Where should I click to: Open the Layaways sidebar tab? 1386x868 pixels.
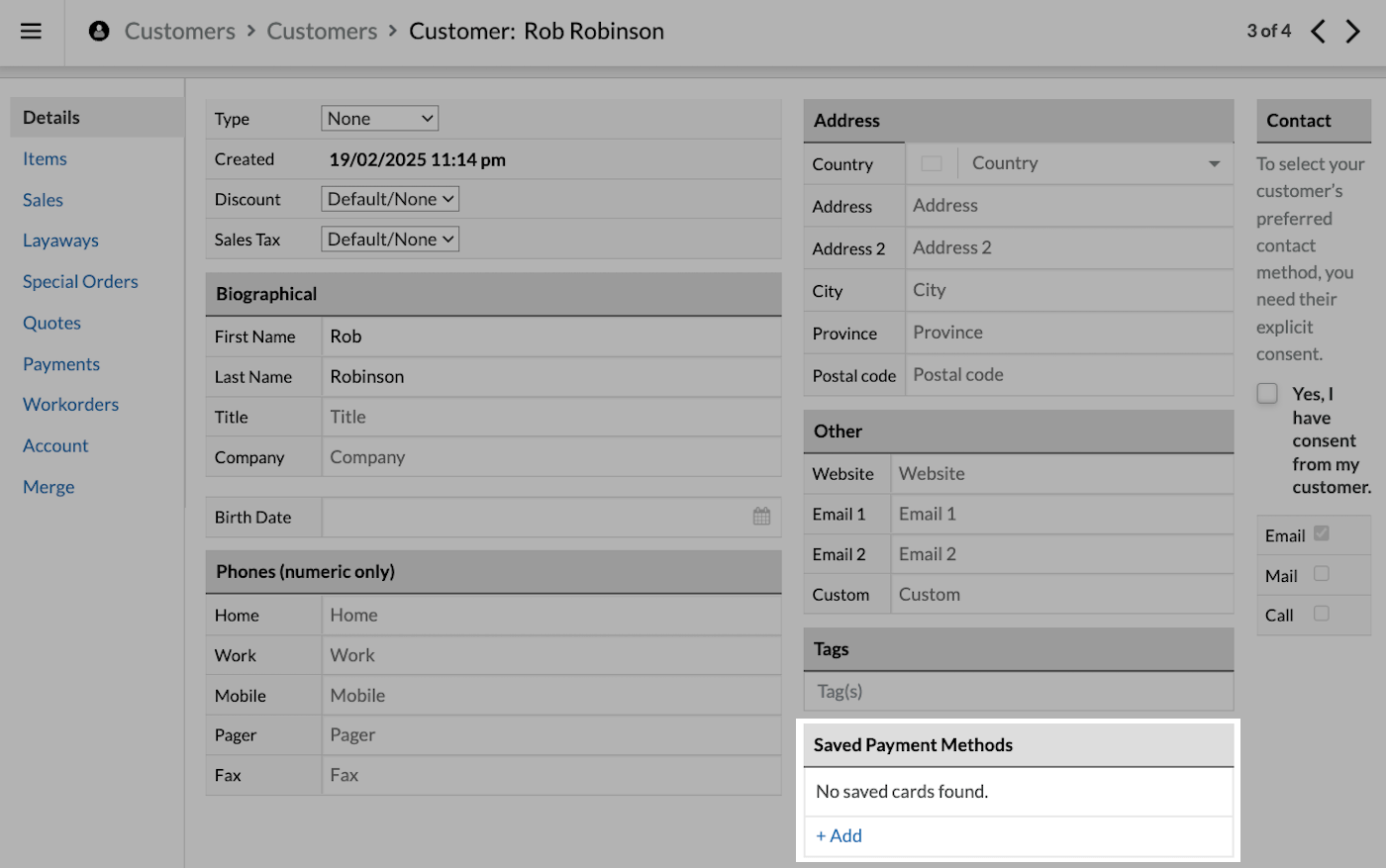click(x=61, y=241)
